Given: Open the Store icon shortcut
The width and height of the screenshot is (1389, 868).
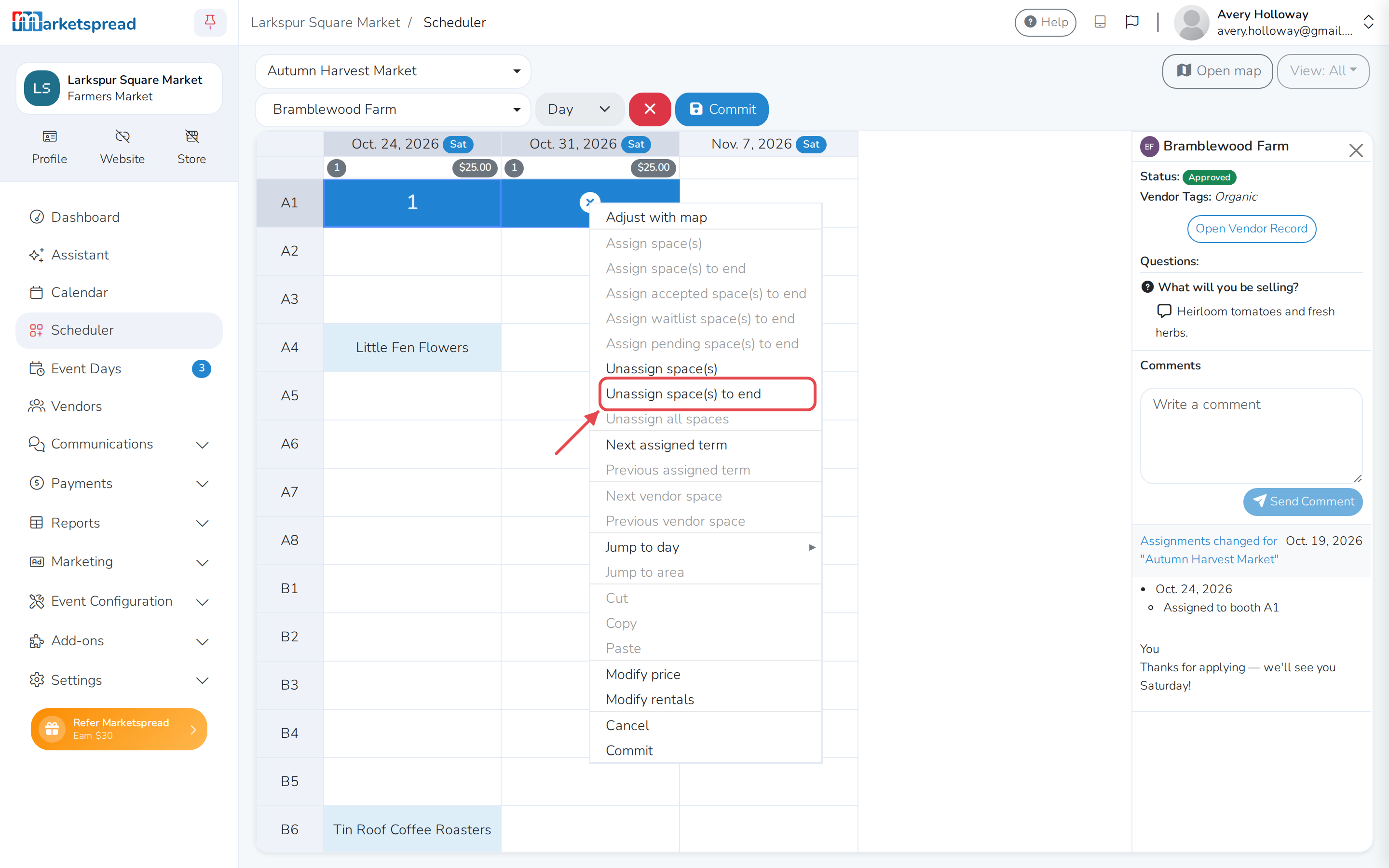Looking at the screenshot, I should point(191,147).
